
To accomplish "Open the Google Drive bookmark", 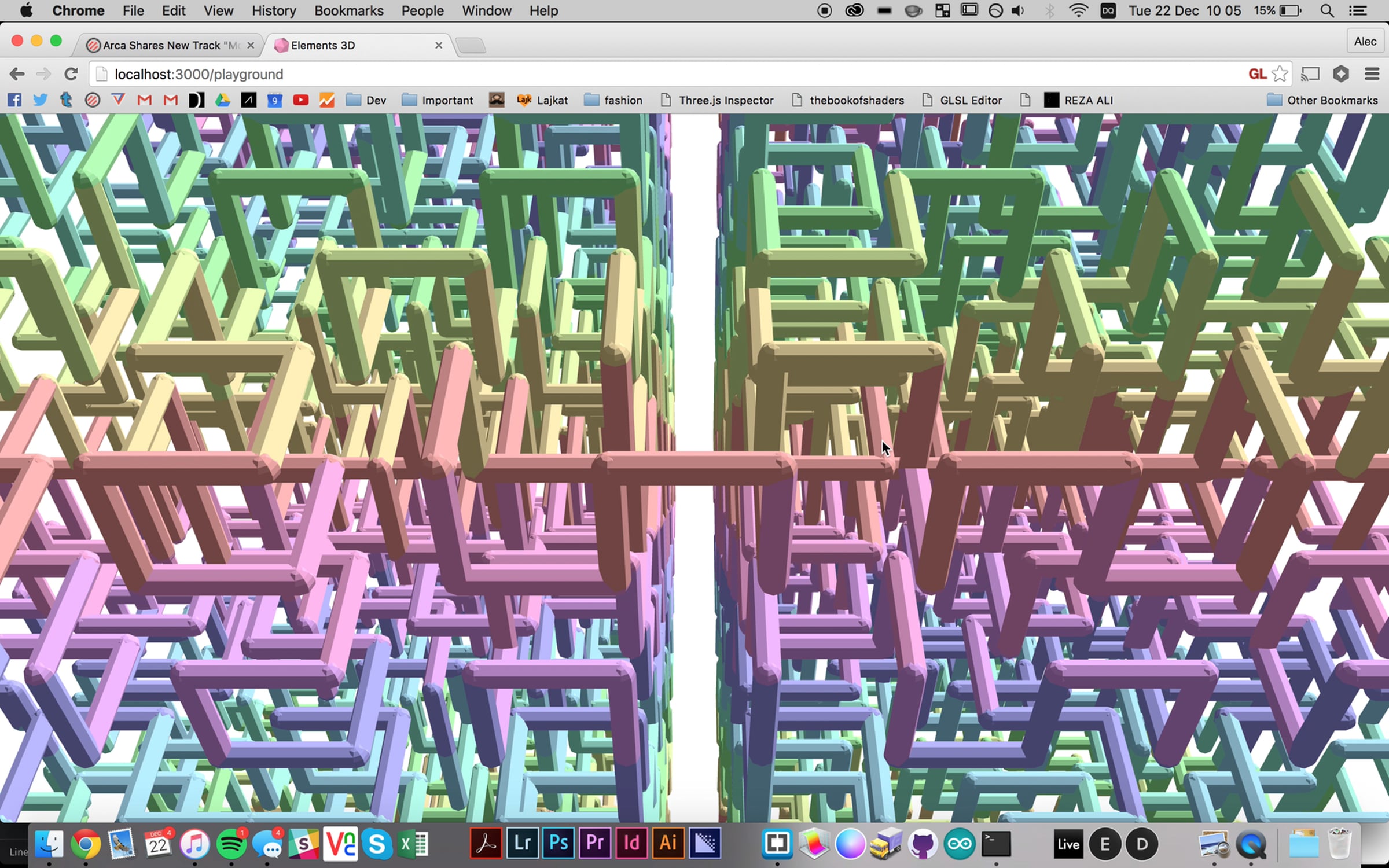I will point(222,100).
